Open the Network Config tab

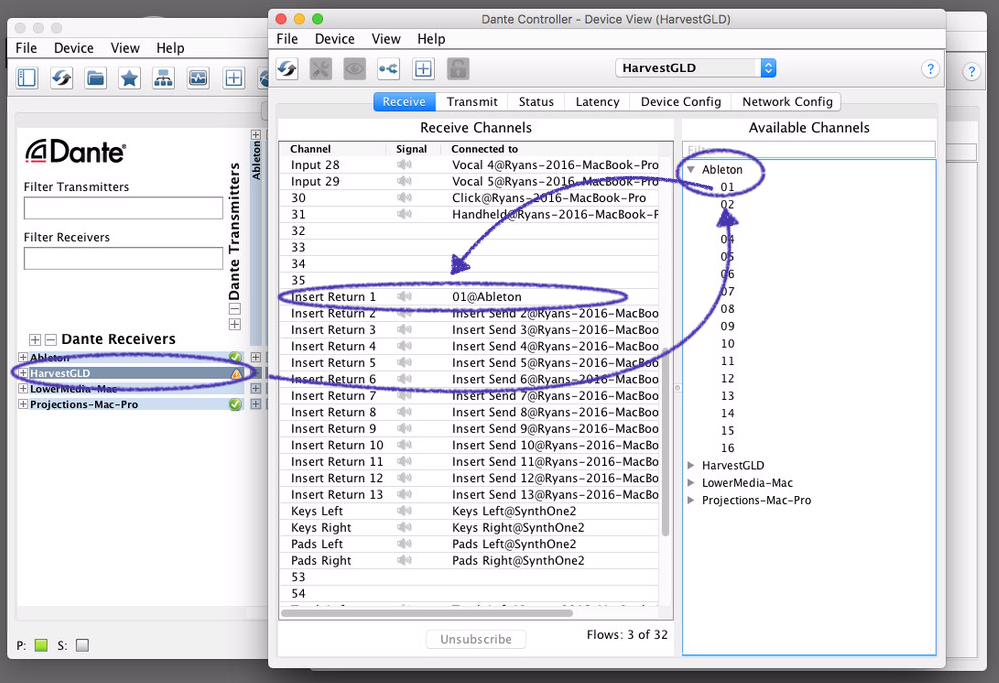(x=787, y=102)
